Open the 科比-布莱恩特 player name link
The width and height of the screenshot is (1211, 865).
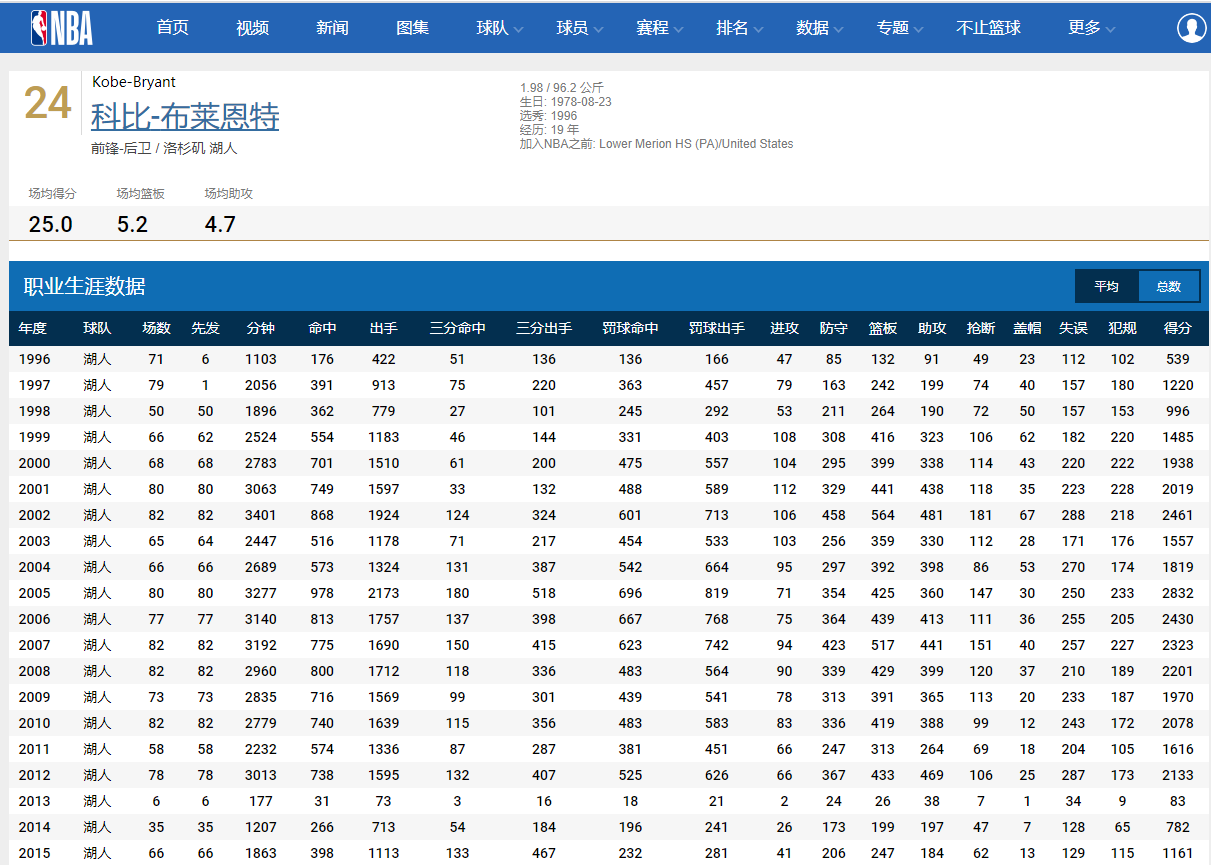185,117
